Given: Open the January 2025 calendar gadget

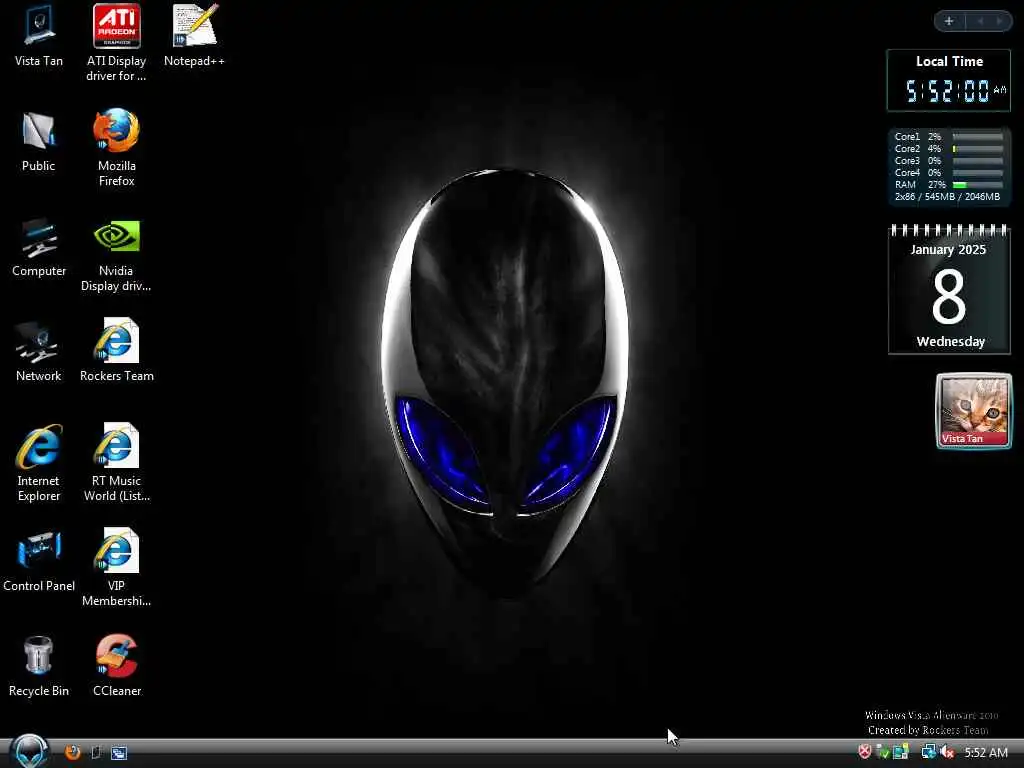Looking at the screenshot, I should click(x=949, y=289).
